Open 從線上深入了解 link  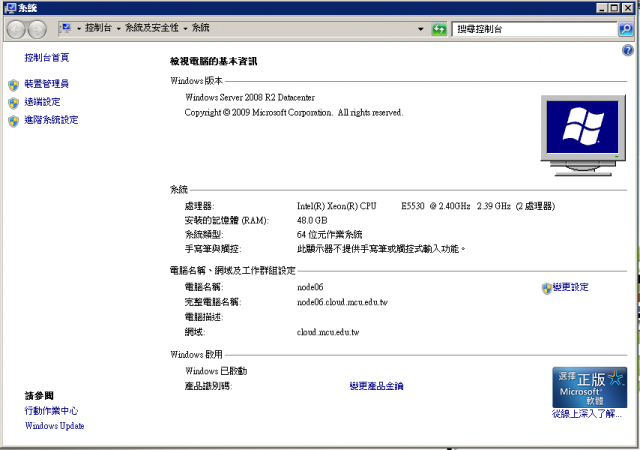click(x=587, y=414)
